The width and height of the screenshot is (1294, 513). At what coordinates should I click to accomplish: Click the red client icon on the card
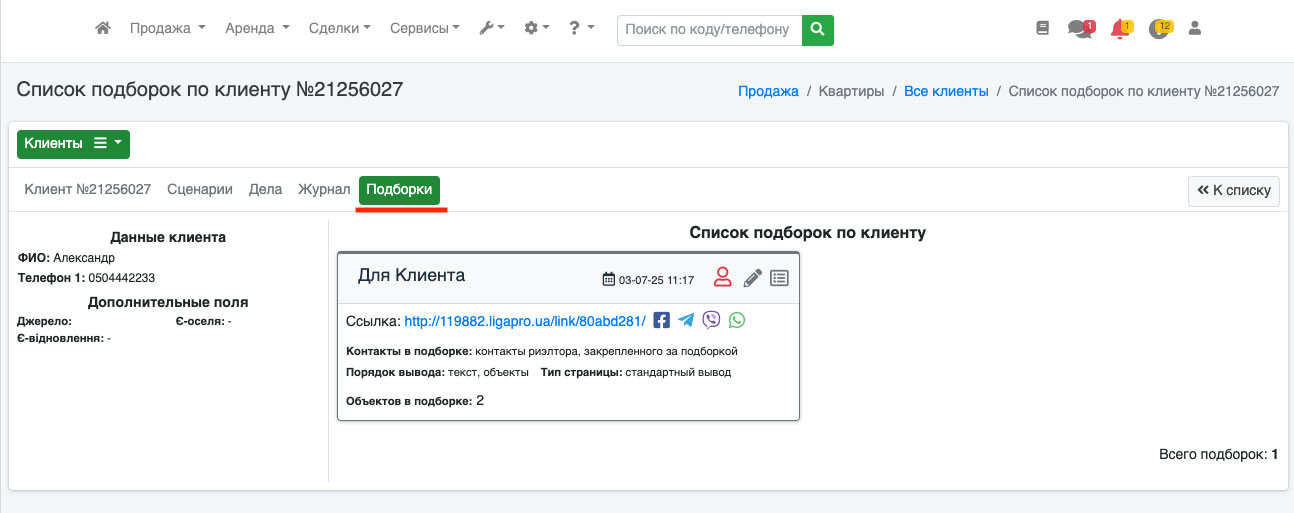pos(723,278)
